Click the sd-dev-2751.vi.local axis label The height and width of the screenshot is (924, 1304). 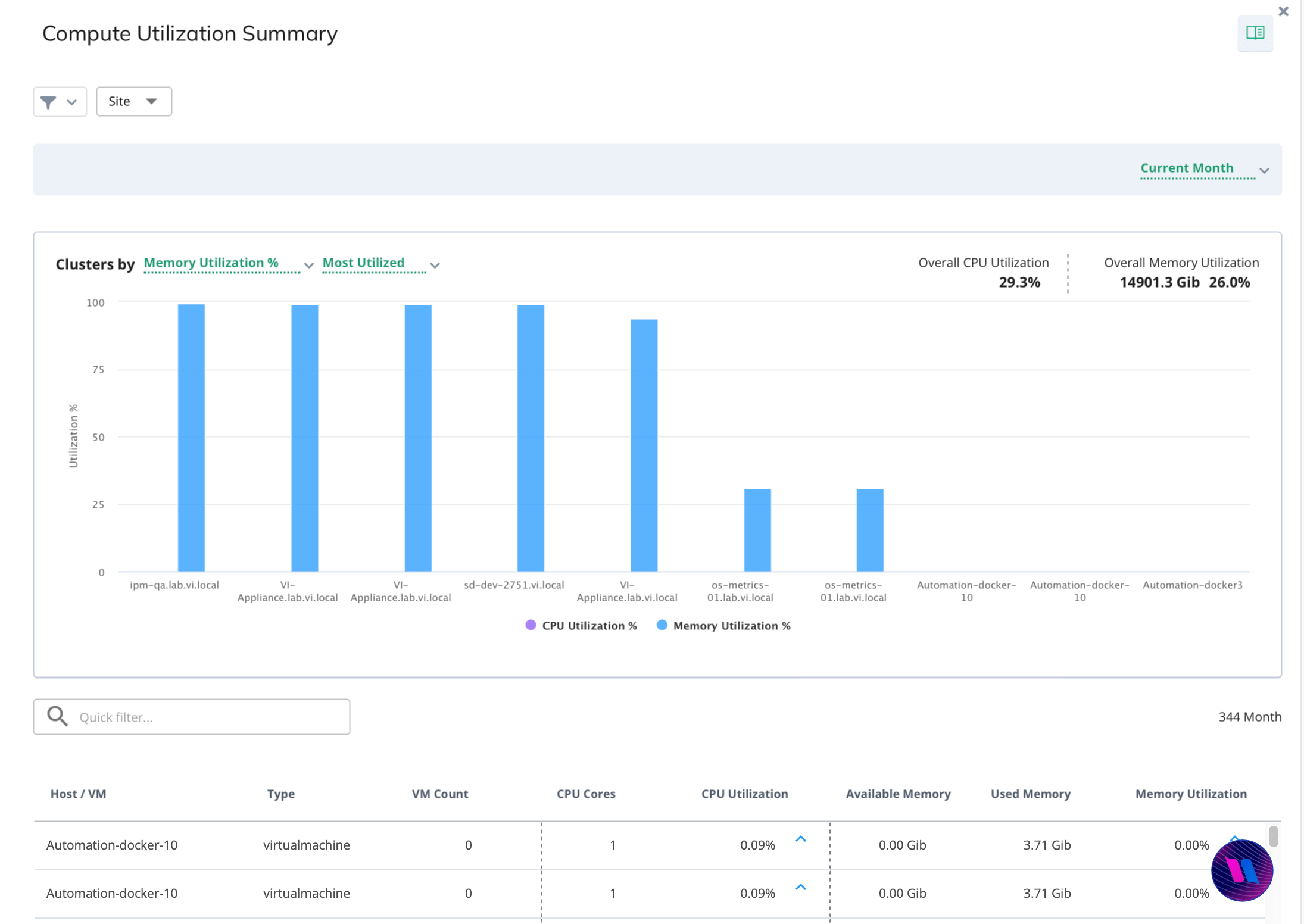514,585
